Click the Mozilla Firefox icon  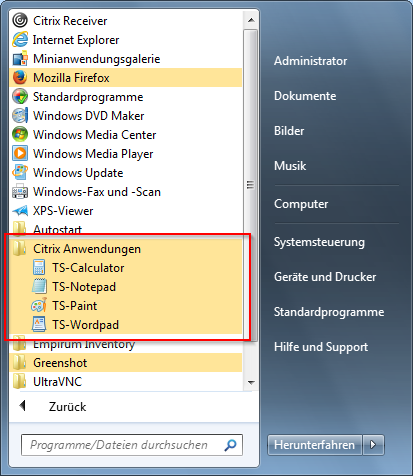[20, 78]
